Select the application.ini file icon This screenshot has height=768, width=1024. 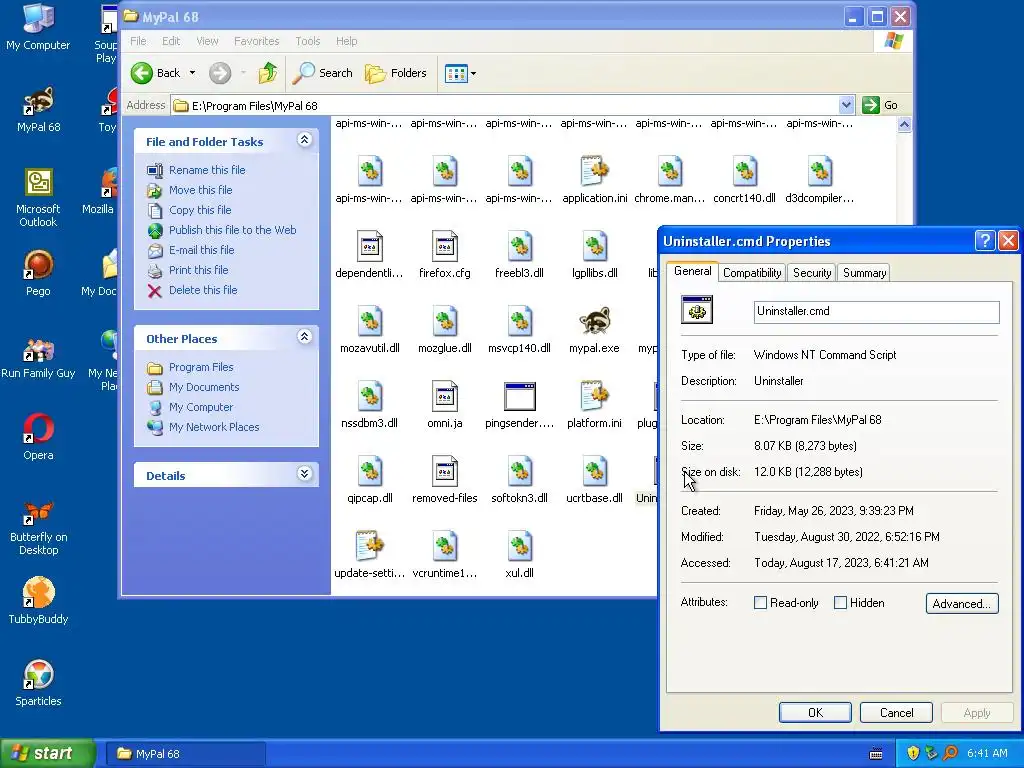pyautogui.click(x=594, y=171)
